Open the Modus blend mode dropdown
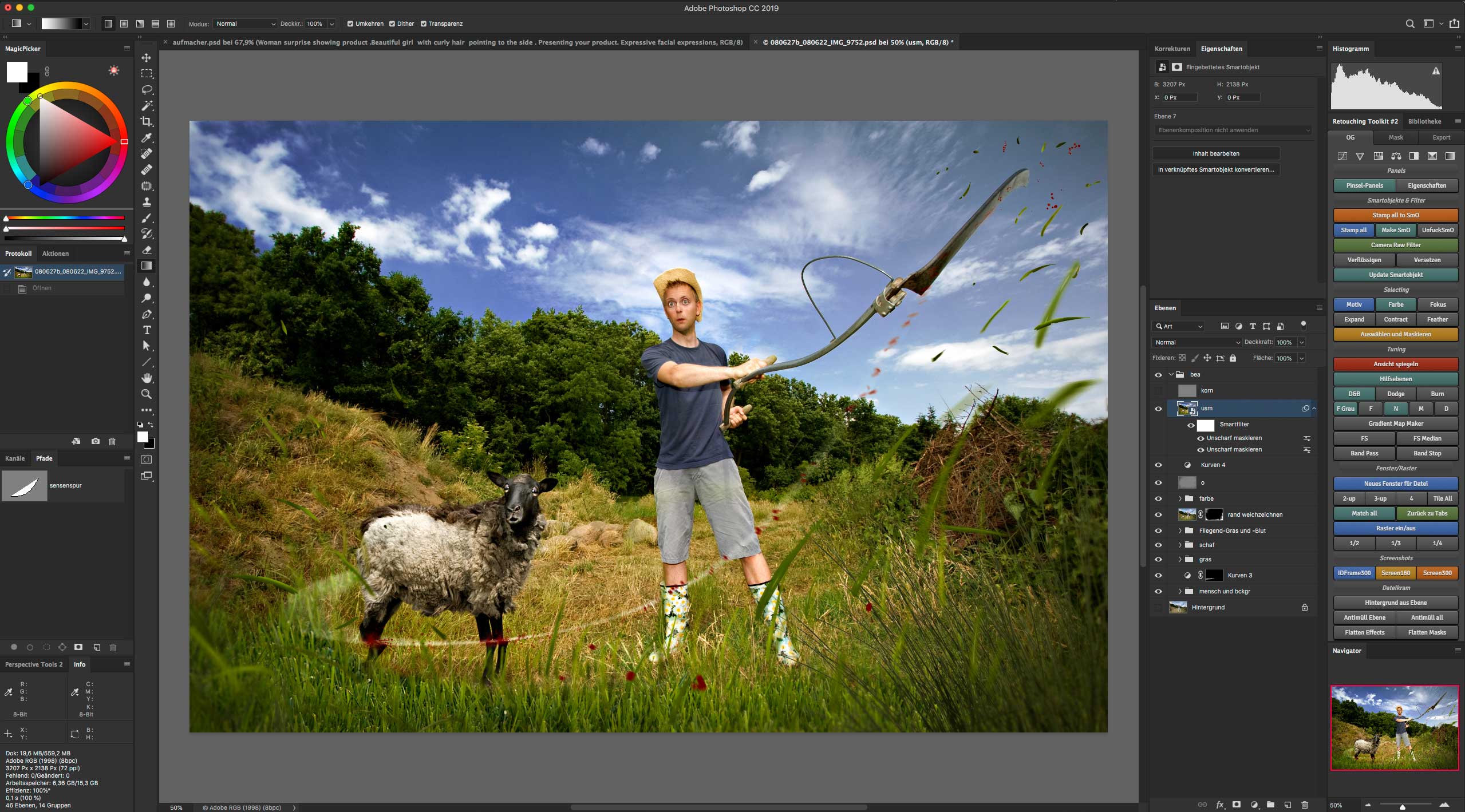This screenshot has width=1465, height=812. 245,24
